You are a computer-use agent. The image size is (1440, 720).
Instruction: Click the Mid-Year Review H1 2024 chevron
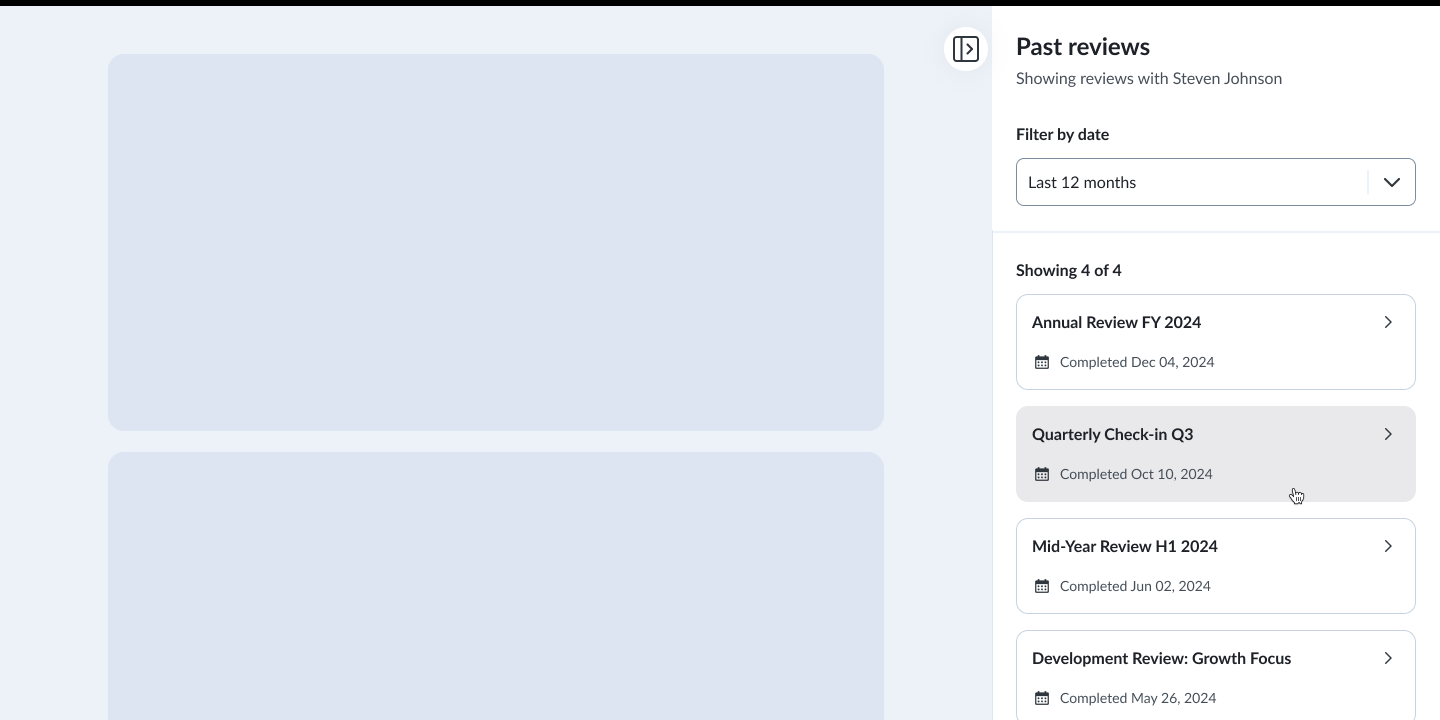coord(1388,546)
